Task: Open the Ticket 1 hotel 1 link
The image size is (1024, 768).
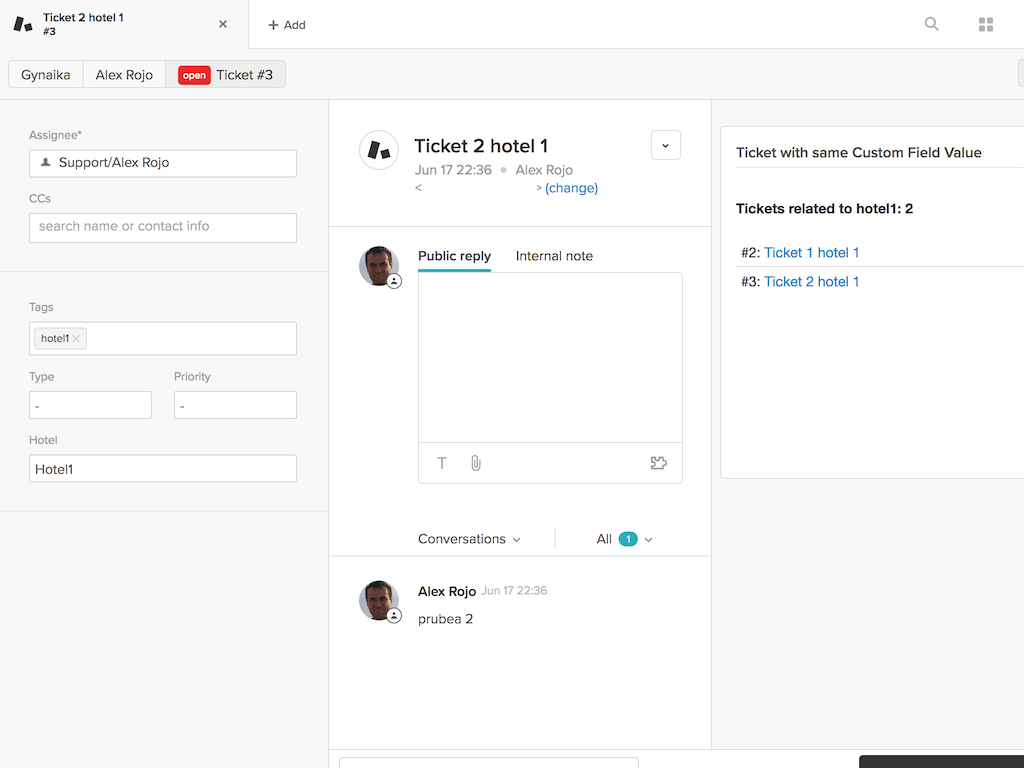Action: point(811,253)
